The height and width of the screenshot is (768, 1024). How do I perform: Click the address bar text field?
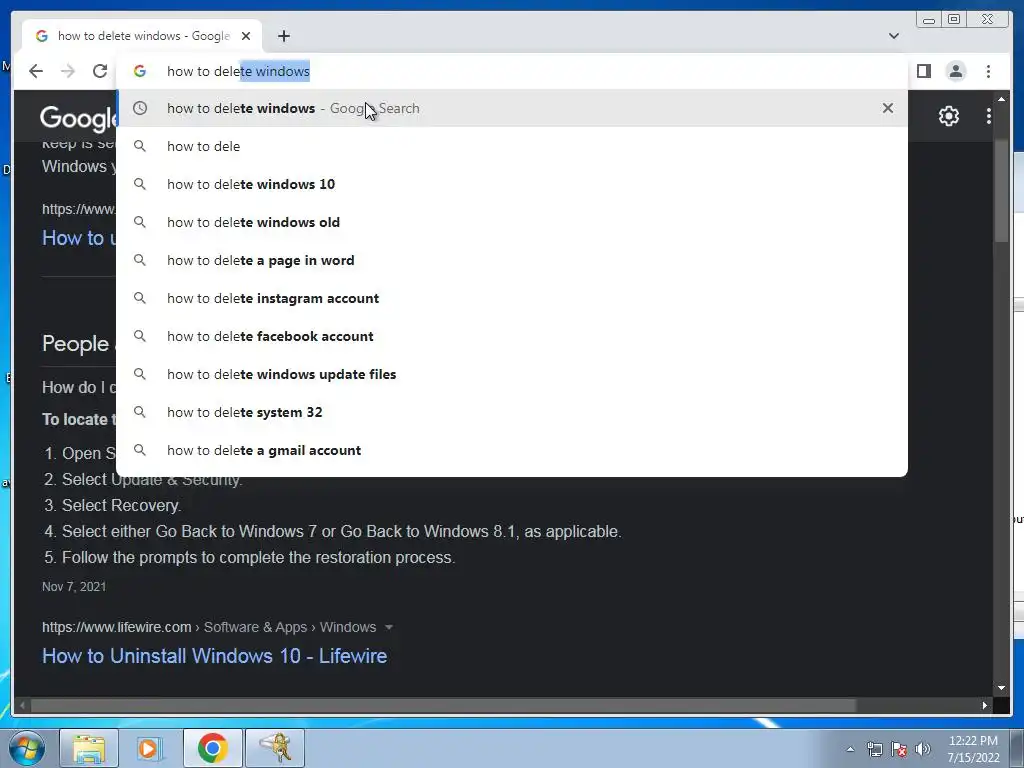click(x=509, y=71)
